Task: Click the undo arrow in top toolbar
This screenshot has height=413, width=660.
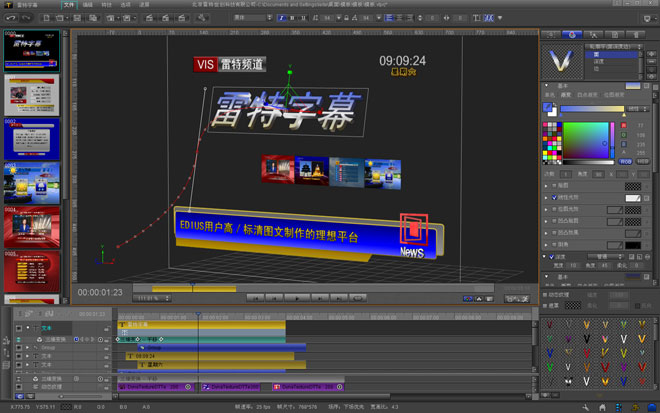Action: pos(12,17)
